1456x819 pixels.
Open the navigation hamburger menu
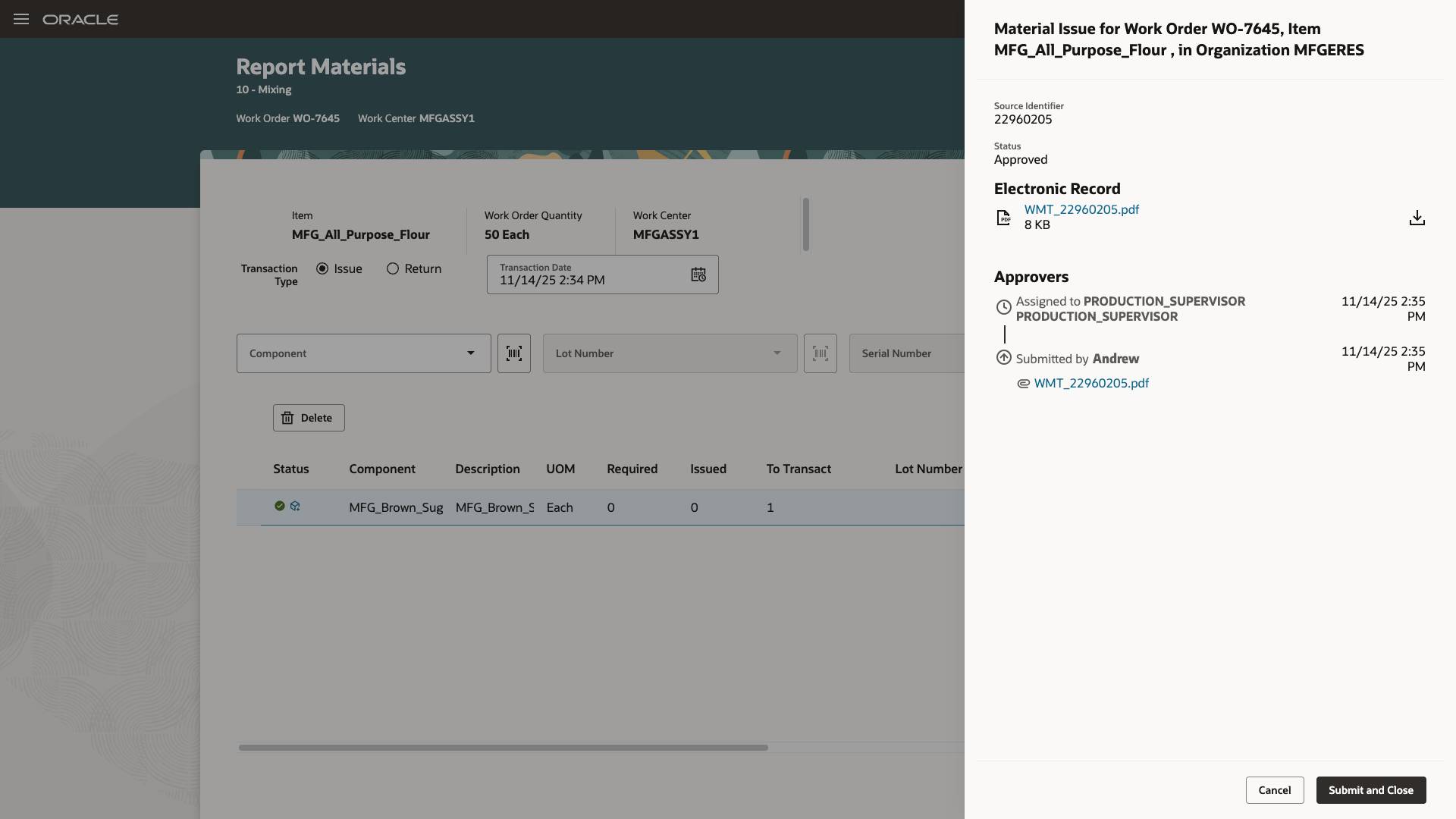[21, 19]
